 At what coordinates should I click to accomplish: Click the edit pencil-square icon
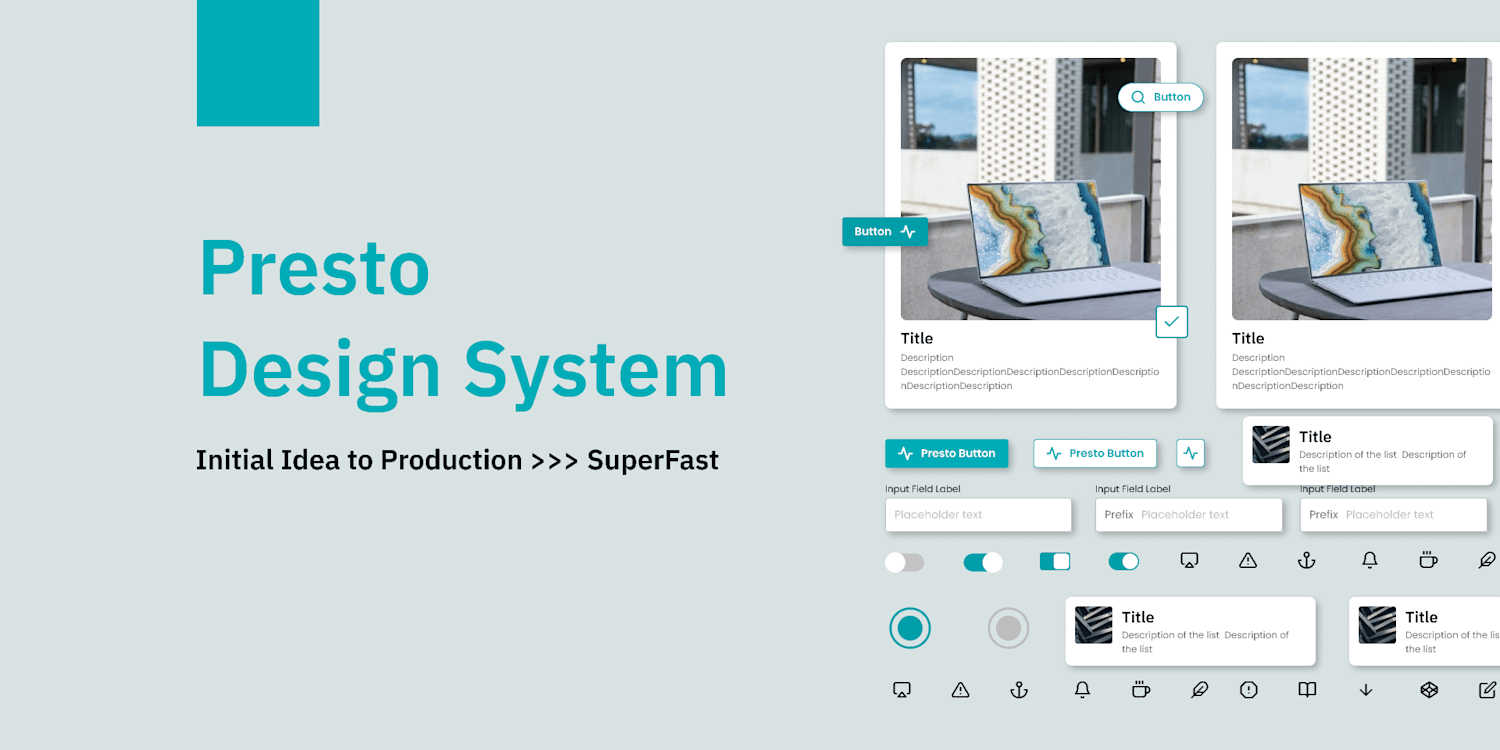point(1487,689)
